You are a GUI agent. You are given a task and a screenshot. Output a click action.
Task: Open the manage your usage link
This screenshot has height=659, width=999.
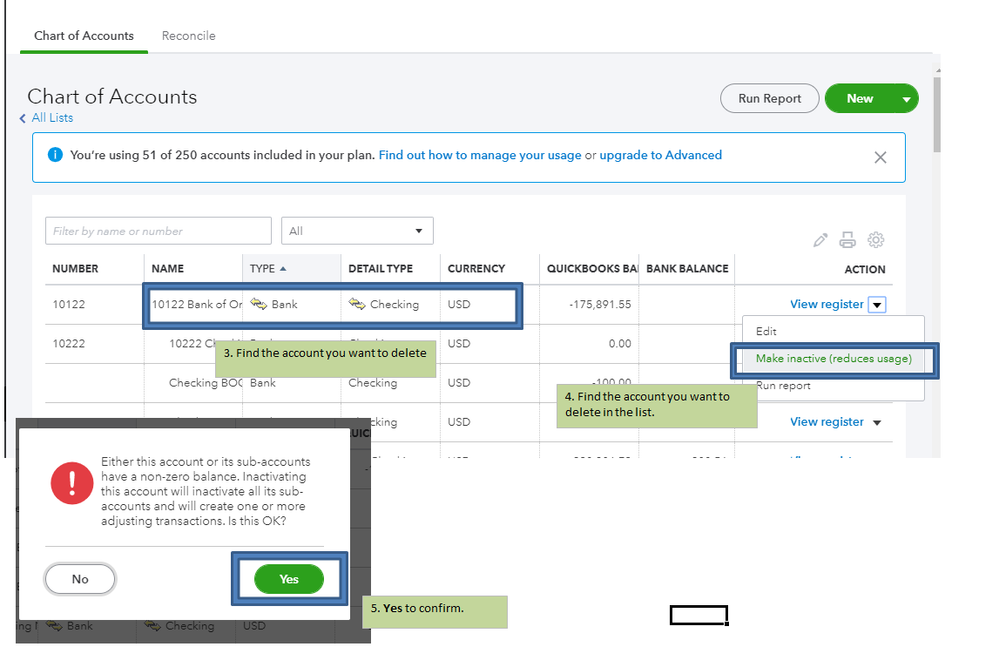point(480,155)
